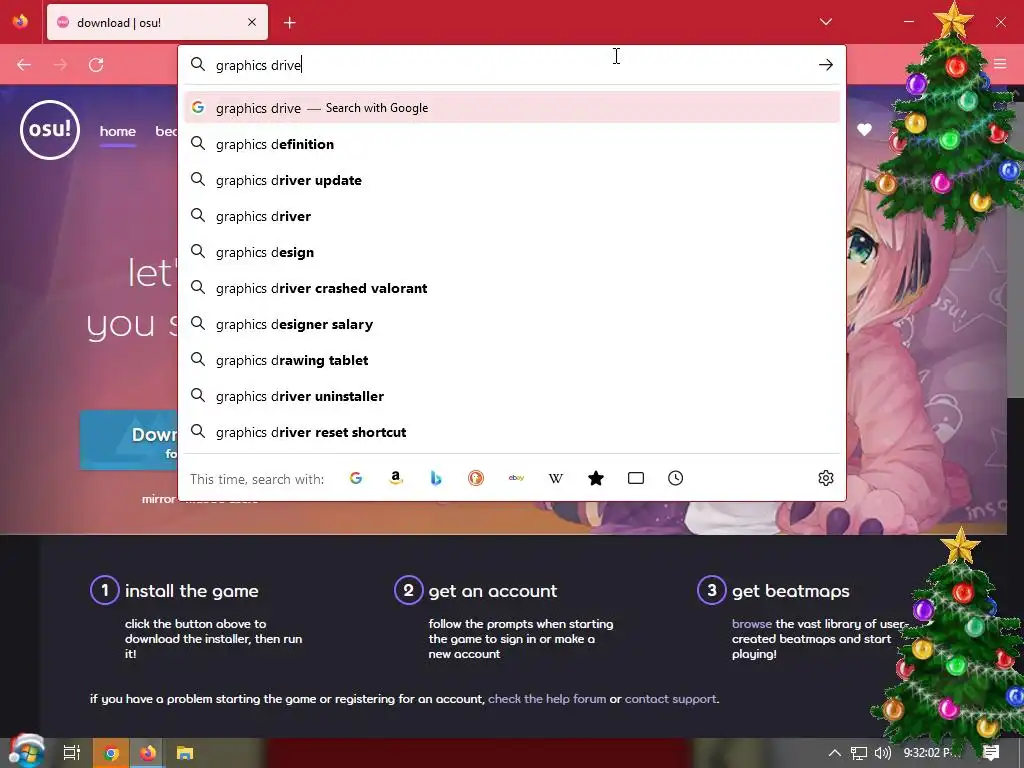Screen dimensions: 1024x768
Task: Click the white heart support icon
Action: click(x=864, y=129)
